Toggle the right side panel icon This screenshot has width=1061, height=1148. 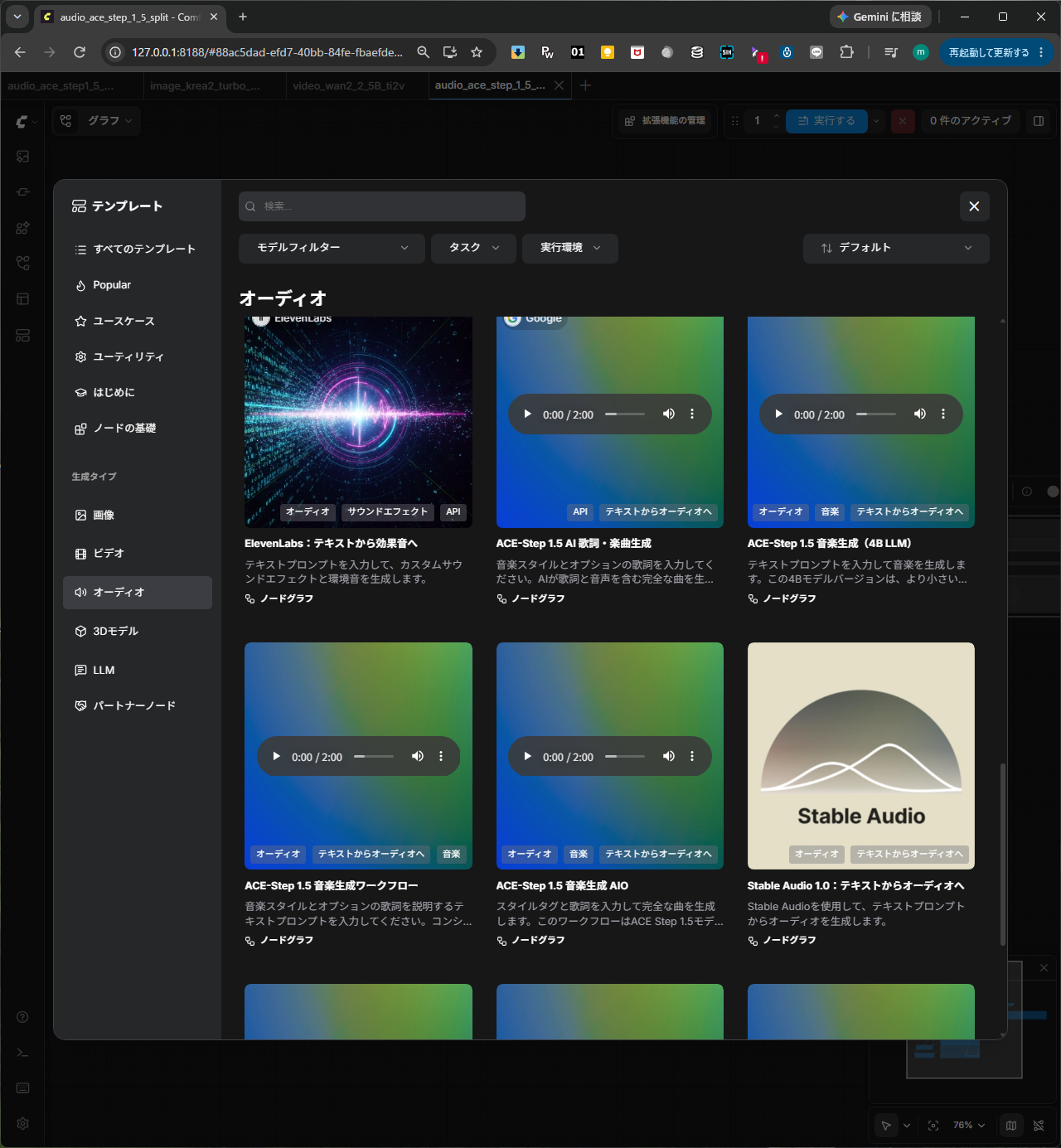point(1038,121)
